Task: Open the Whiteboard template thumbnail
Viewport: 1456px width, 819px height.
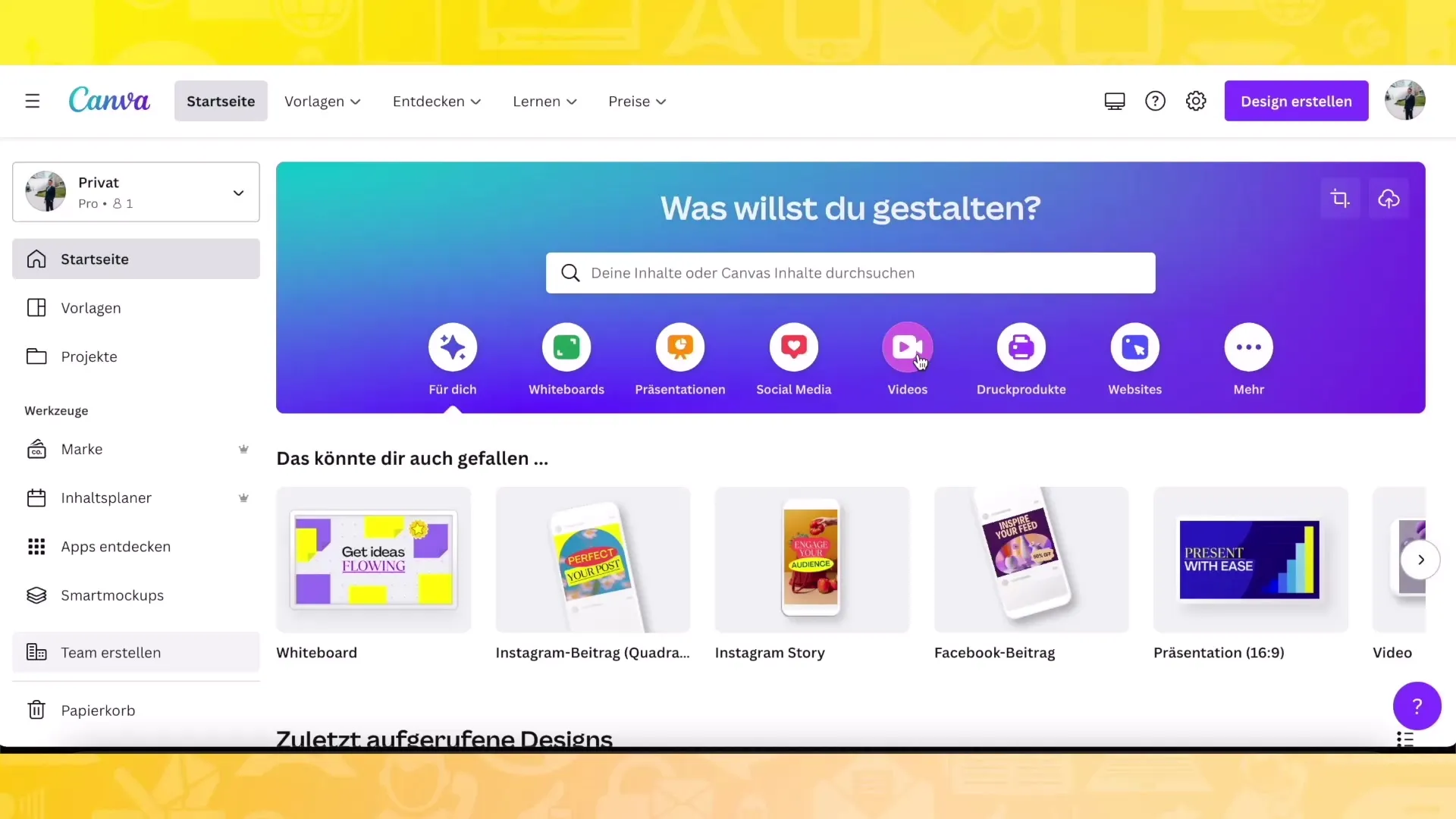Action: 373,559
